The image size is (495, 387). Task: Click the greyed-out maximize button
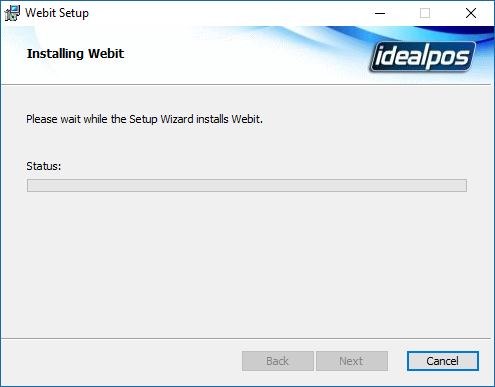[x=425, y=13]
